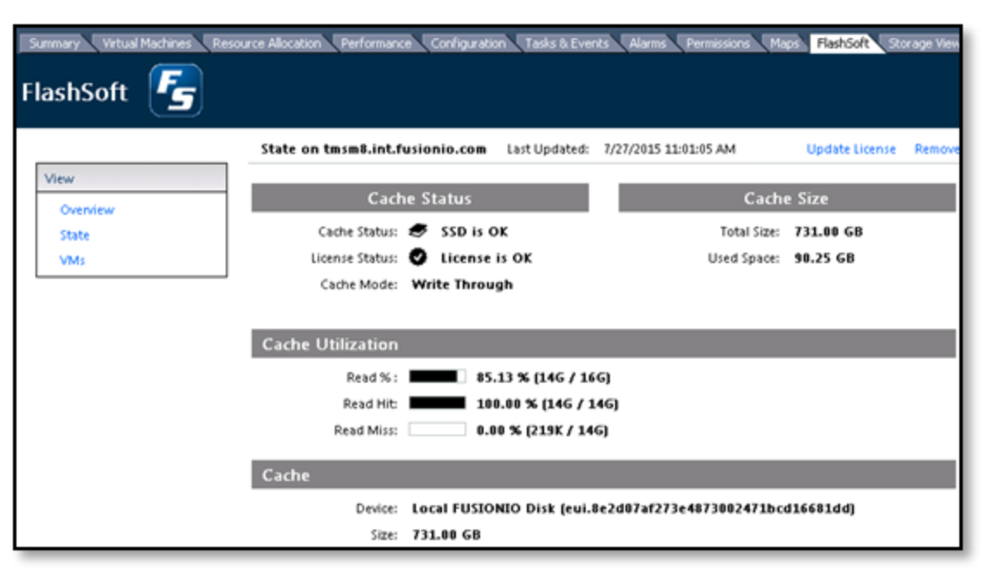Click the Read Miss utilization bar
1000x585 pixels.
click(437, 429)
